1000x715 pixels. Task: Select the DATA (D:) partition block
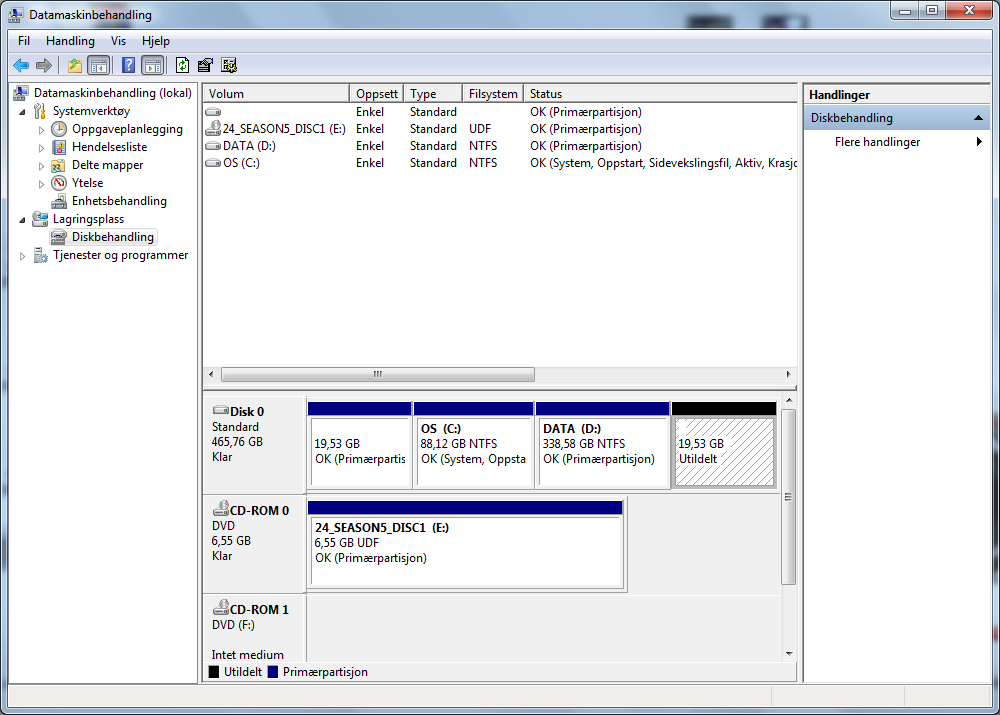tap(603, 445)
